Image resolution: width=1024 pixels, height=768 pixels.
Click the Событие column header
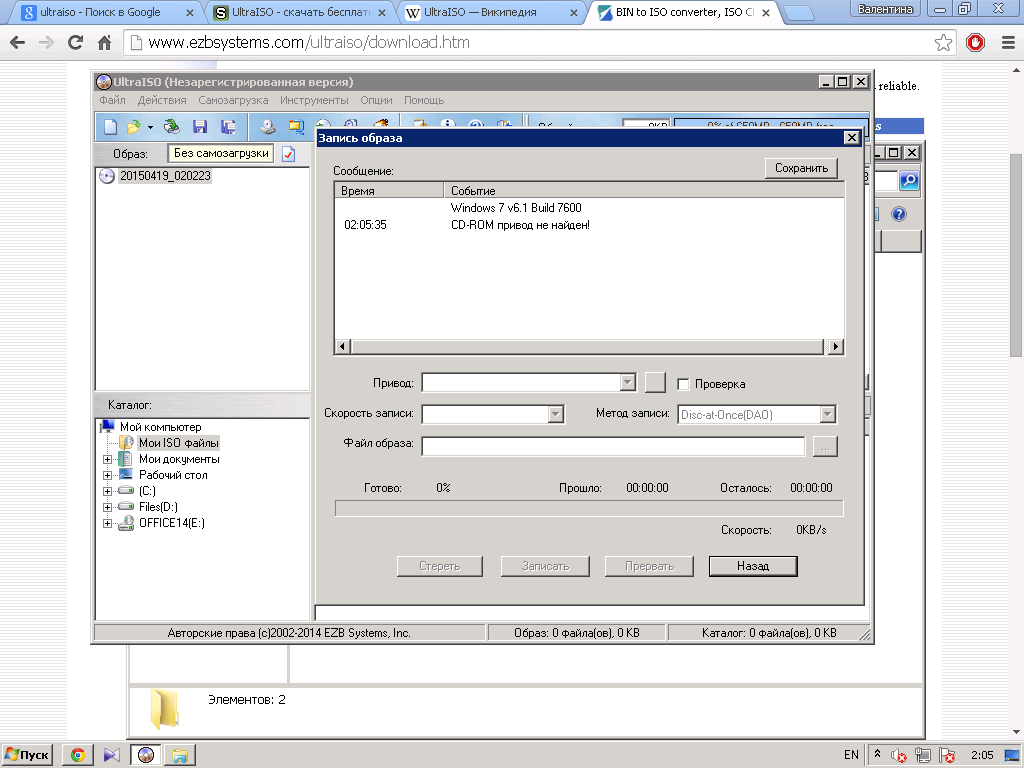[644, 191]
